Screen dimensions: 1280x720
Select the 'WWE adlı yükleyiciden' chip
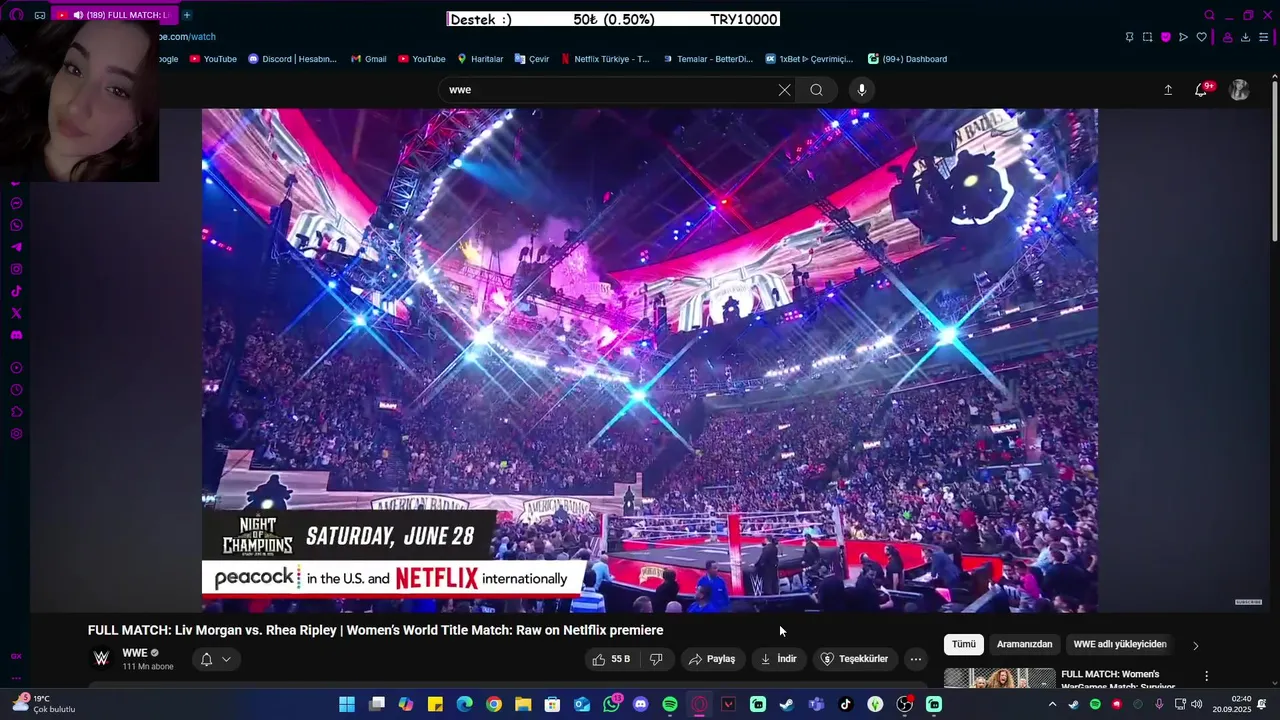click(1120, 645)
